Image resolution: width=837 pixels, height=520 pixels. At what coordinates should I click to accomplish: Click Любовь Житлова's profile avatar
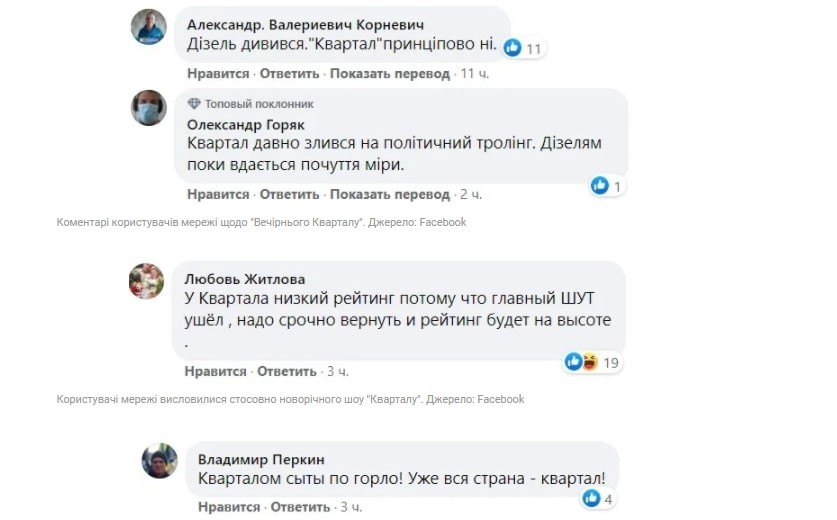[146, 281]
